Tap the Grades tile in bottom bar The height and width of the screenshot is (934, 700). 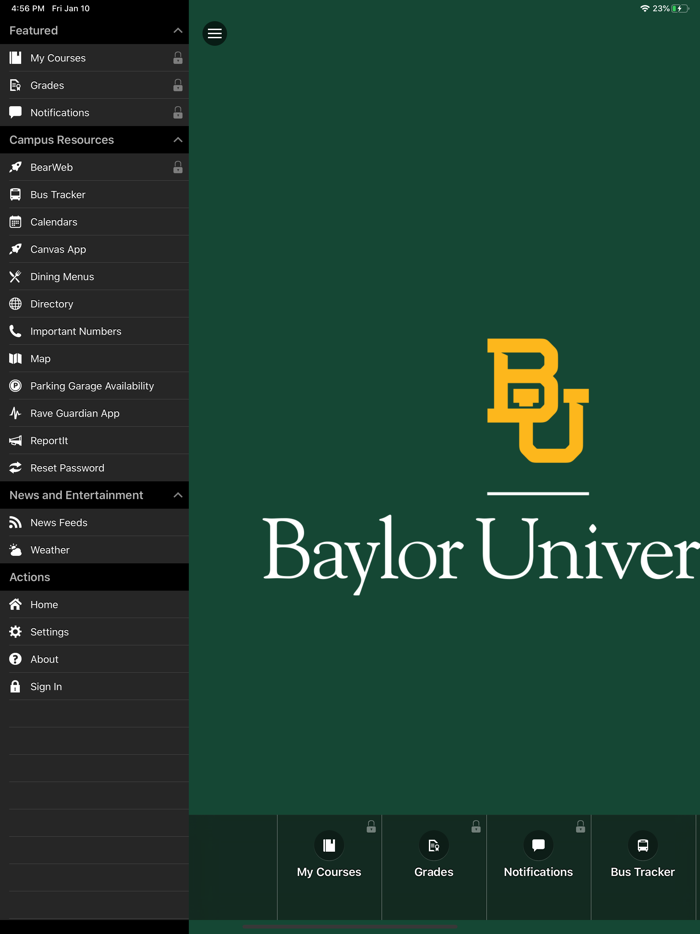coord(434,867)
